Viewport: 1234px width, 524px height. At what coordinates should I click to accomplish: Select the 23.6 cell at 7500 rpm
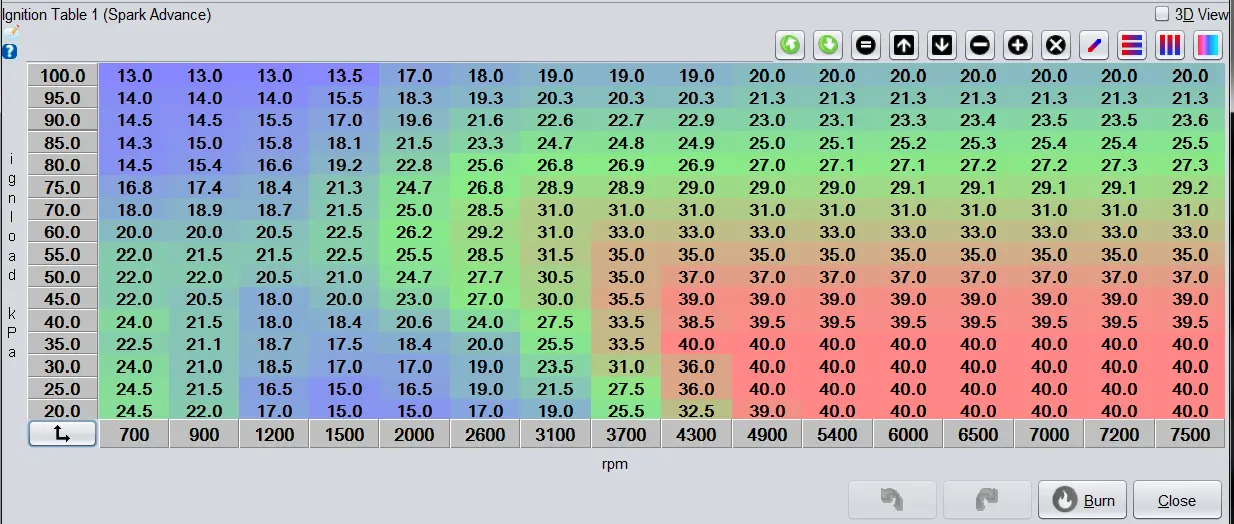(1190, 120)
